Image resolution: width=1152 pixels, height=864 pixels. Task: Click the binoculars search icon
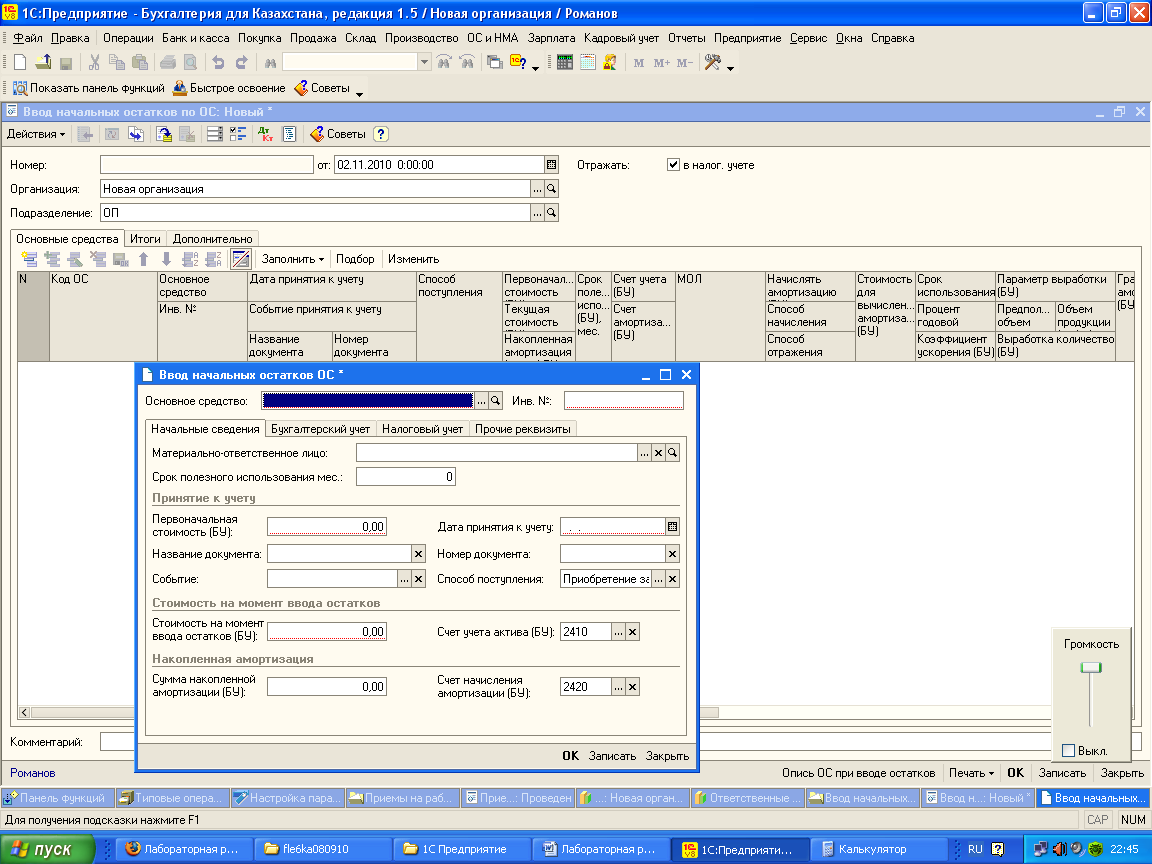(270, 63)
